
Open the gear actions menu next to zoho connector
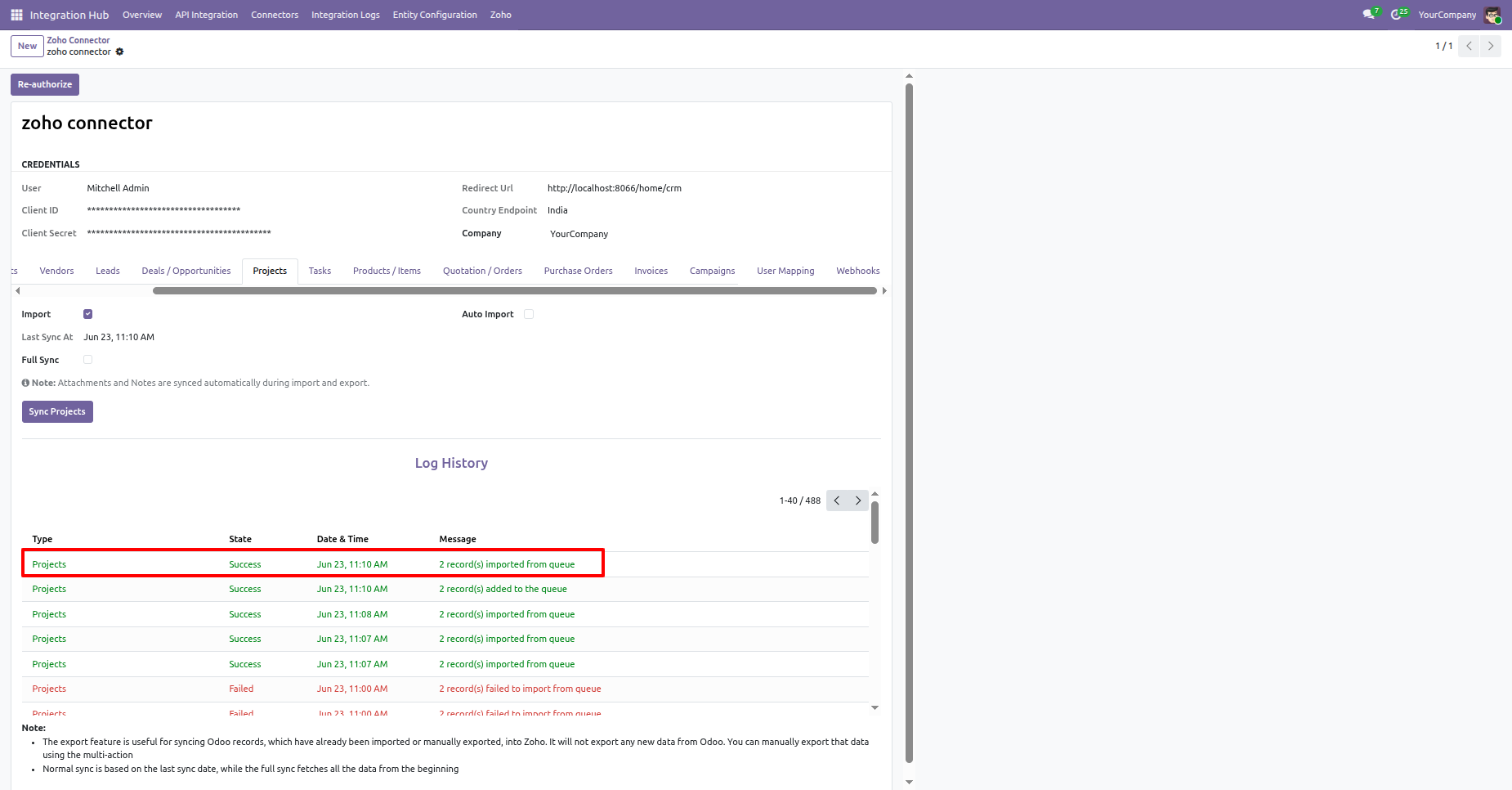pyautogui.click(x=119, y=52)
